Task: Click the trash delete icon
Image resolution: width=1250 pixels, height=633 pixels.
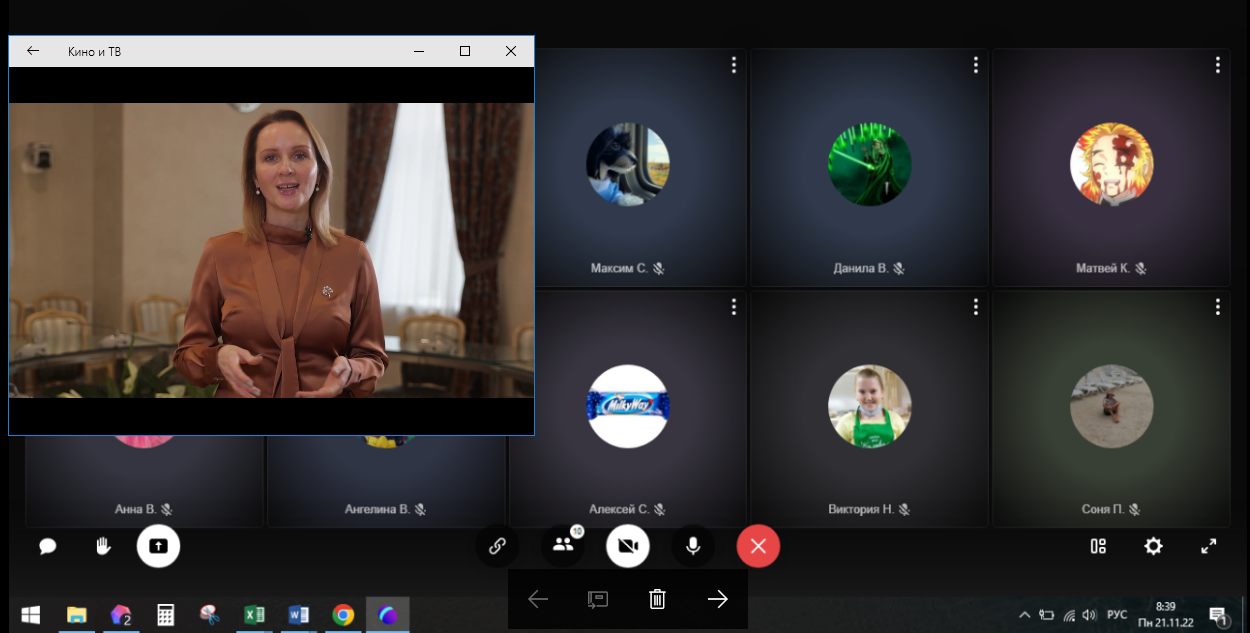Action: pyautogui.click(x=657, y=599)
